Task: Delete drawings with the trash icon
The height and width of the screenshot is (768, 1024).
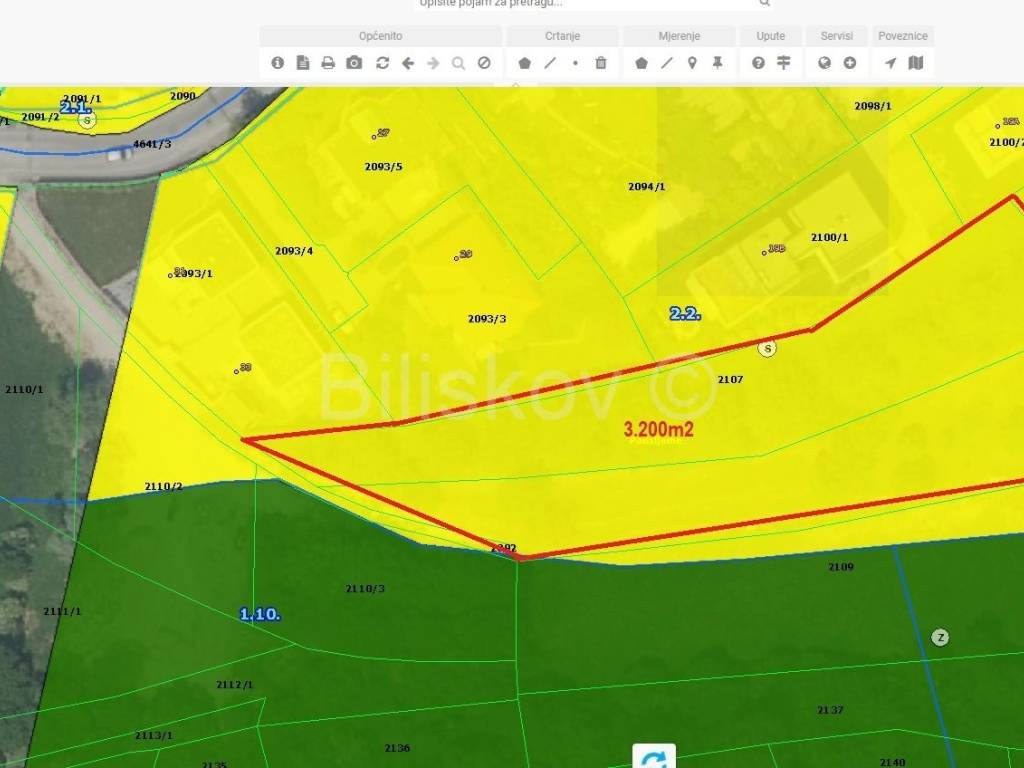Action: click(601, 63)
